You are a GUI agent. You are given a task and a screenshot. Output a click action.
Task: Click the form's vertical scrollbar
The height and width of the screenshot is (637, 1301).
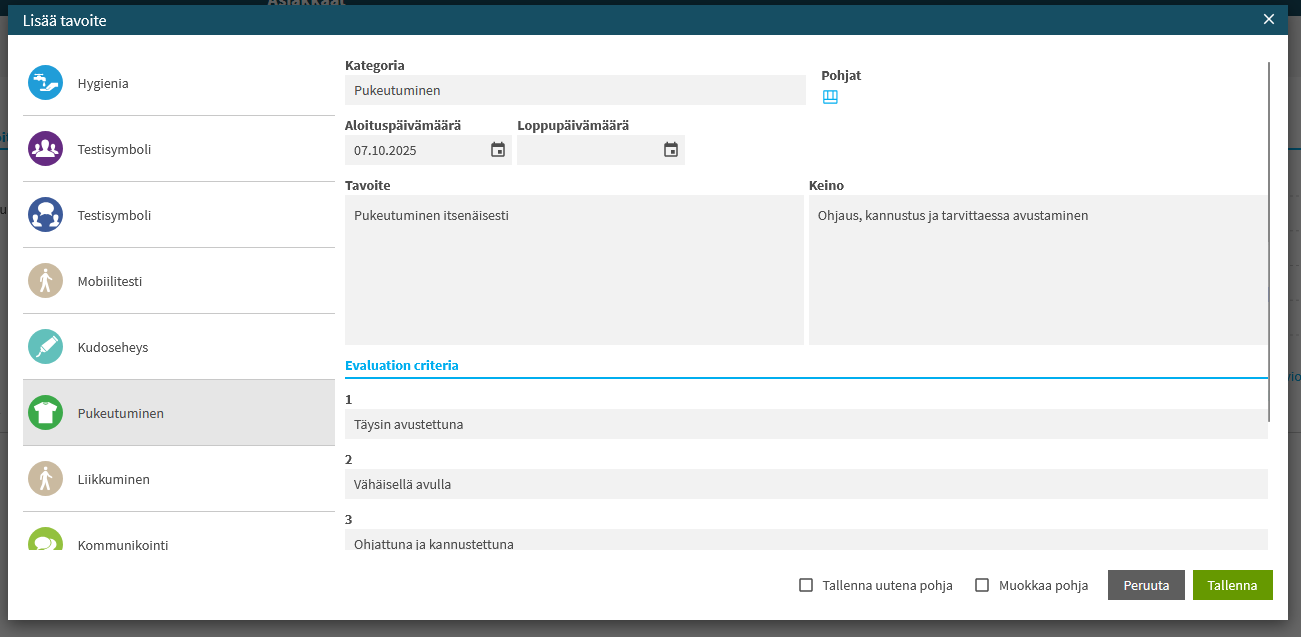click(x=1269, y=240)
